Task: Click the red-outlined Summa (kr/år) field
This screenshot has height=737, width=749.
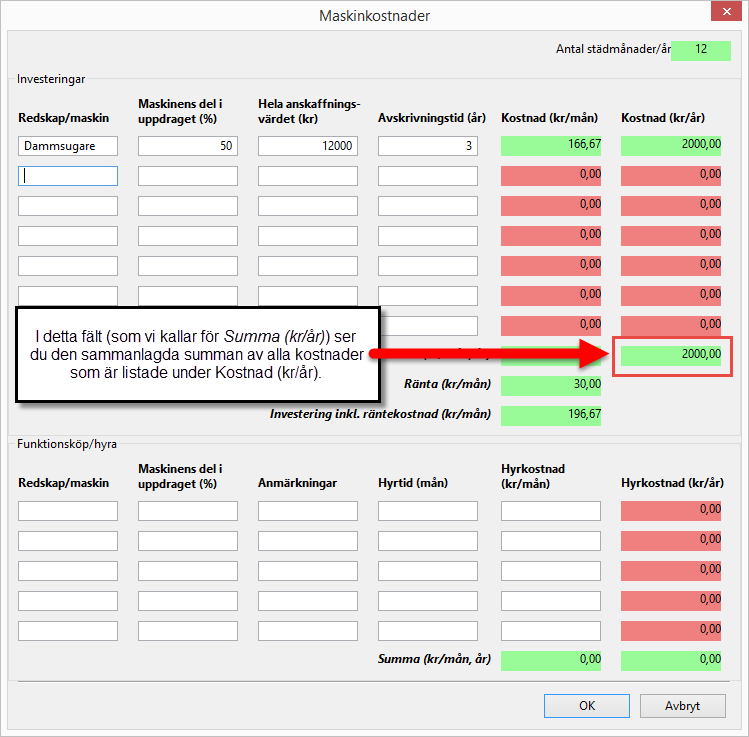Action: pos(671,355)
